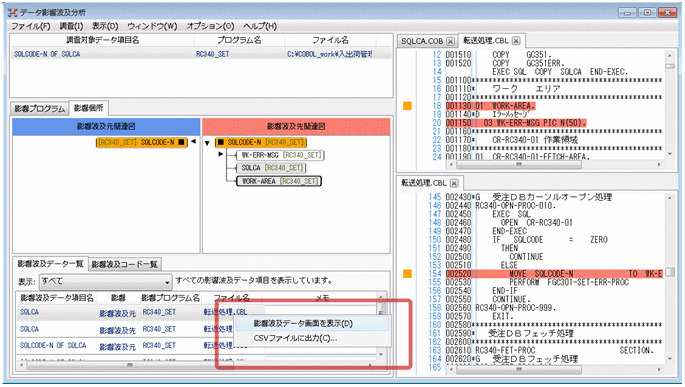The height and width of the screenshot is (387, 685).
Task: Close the SQLCA.COB tab with its x icon
Action: pyautogui.click(x=450, y=41)
